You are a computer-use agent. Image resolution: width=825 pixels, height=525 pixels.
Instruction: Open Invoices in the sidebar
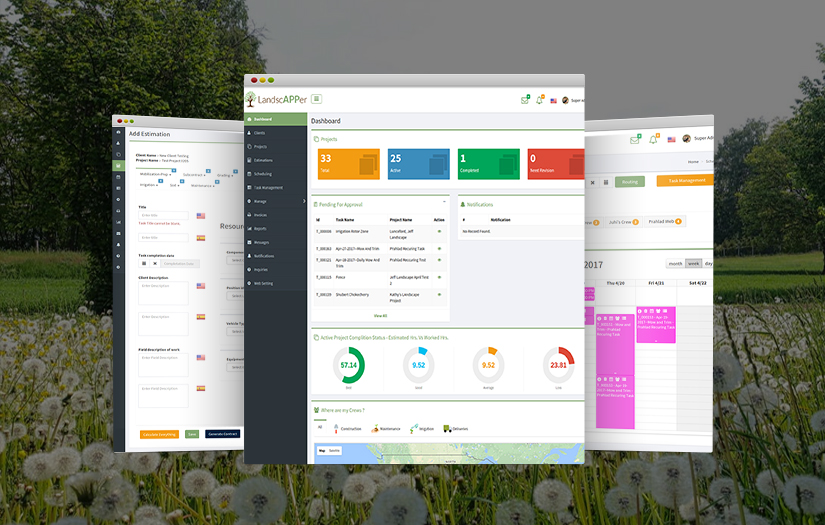click(x=275, y=215)
